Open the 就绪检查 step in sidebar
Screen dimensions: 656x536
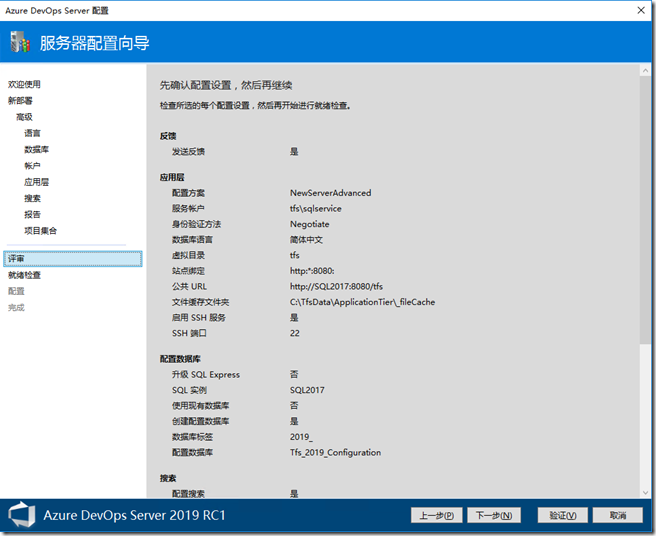[24, 275]
